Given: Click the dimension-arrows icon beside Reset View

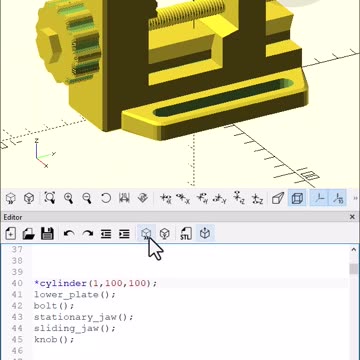Looking at the screenshot, I should tap(124, 199).
